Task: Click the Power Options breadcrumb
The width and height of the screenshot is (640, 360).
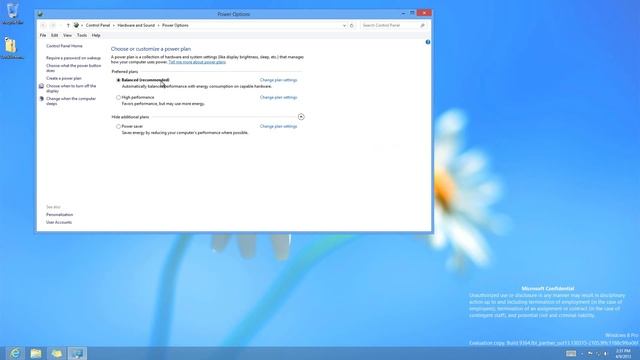Action: pyautogui.click(x=175, y=25)
